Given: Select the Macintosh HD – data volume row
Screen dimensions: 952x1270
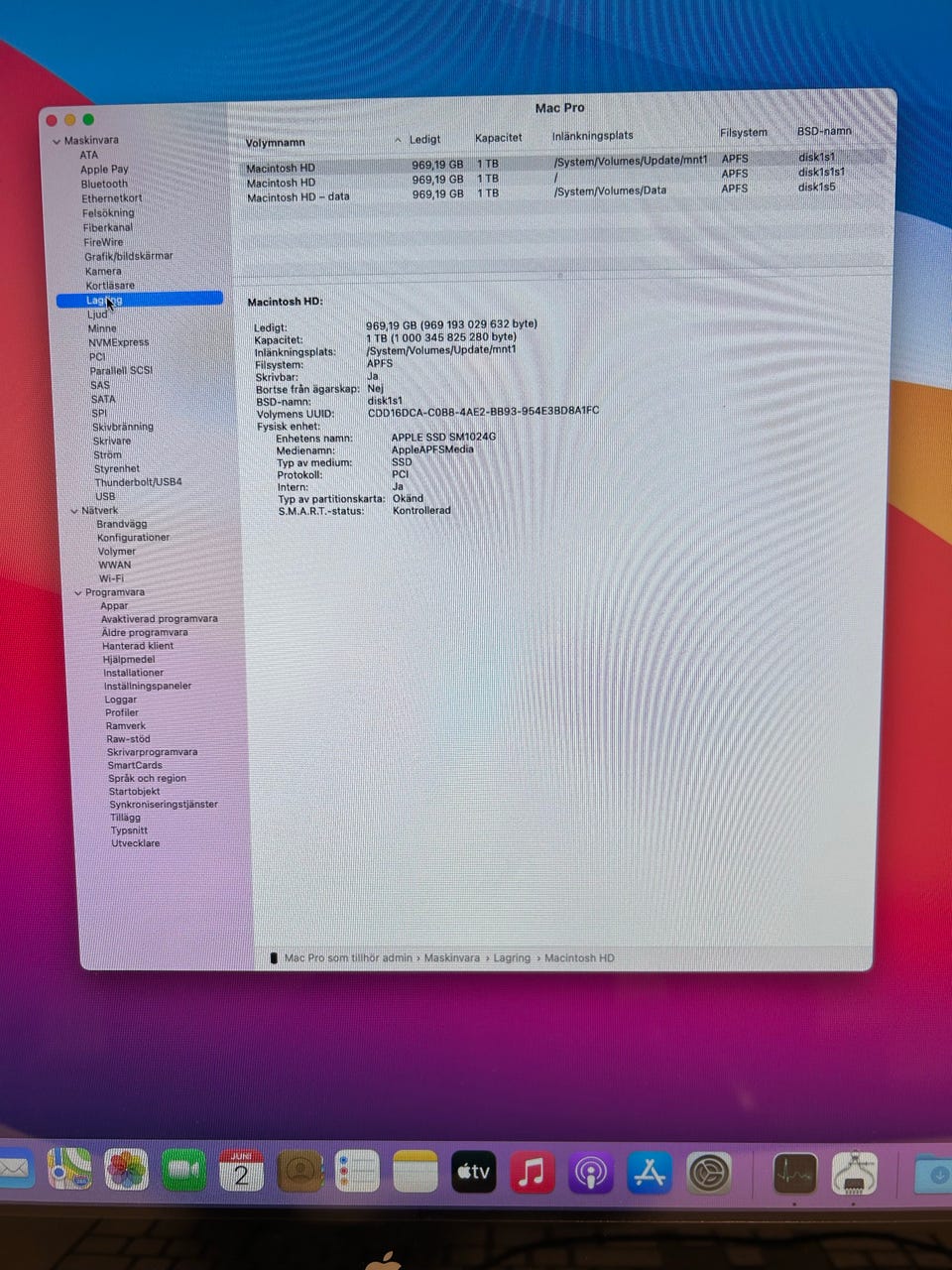Looking at the screenshot, I should click(x=561, y=192).
